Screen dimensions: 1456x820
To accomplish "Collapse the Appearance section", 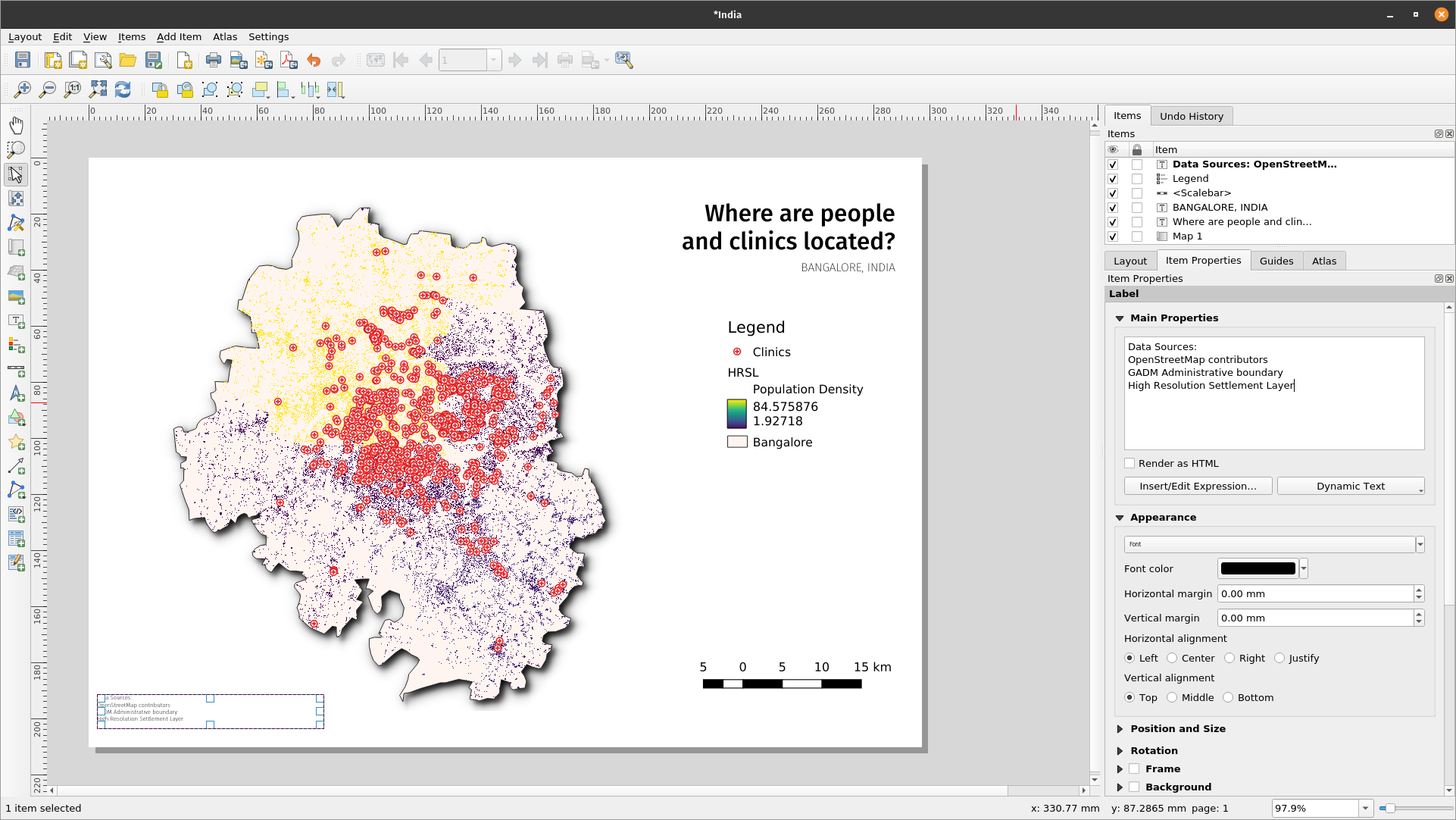I will [1120, 518].
